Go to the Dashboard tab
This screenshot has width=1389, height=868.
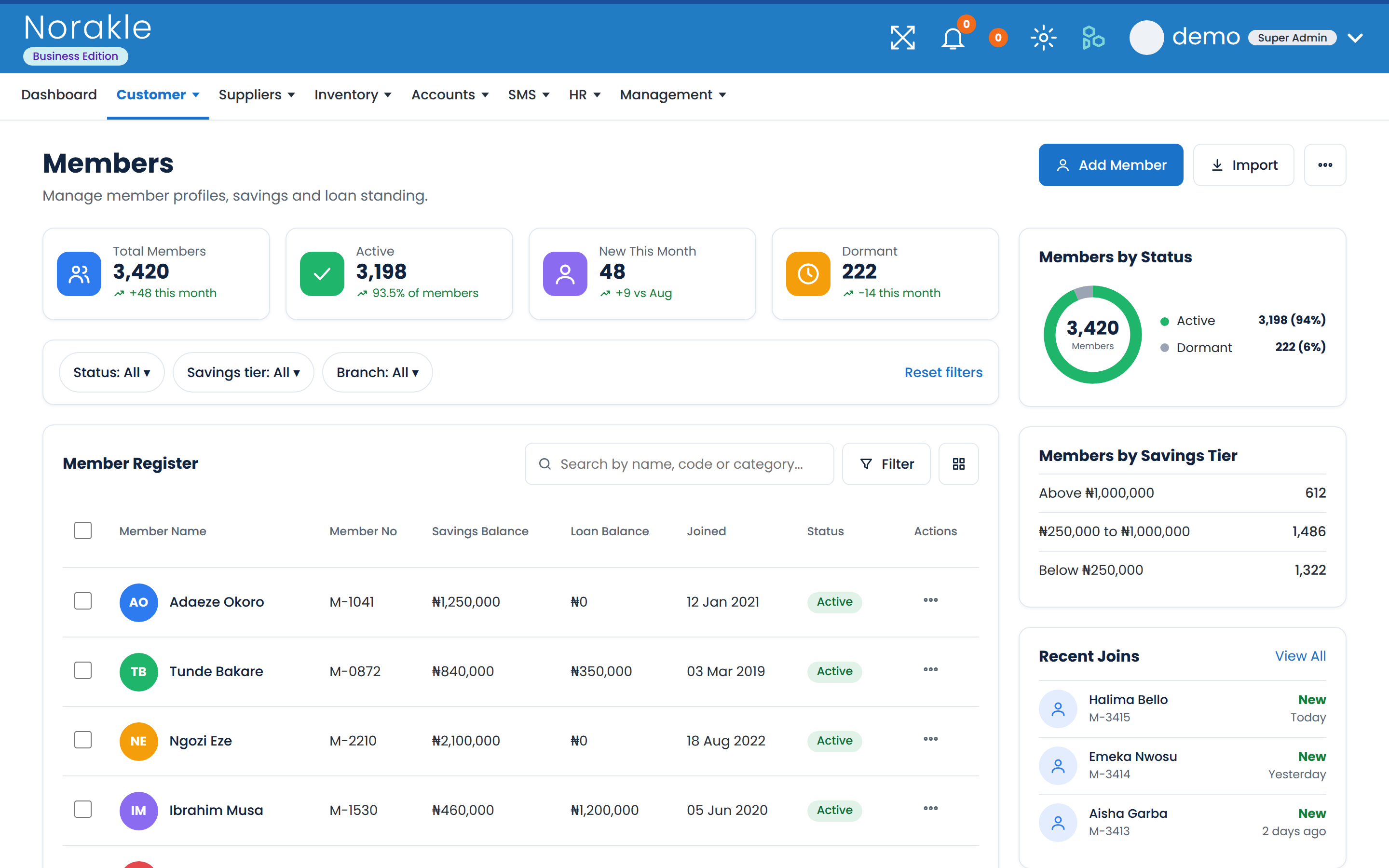pos(59,95)
